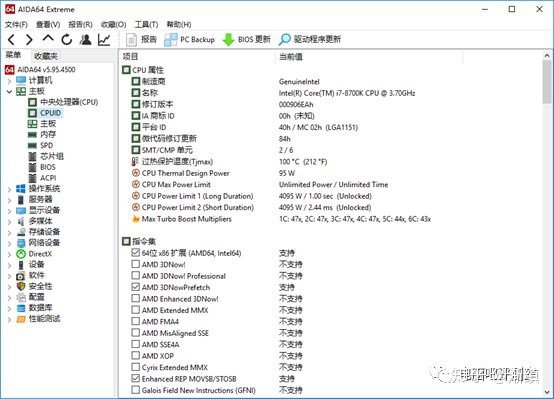Switch to the 菜单 tab
The width and height of the screenshot is (554, 399).
pyautogui.click(x=13, y=55)
